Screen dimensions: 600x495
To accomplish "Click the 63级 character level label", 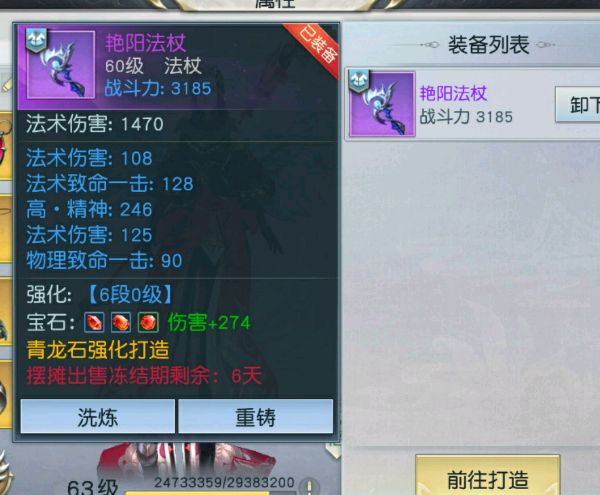I will coord(92,487).
